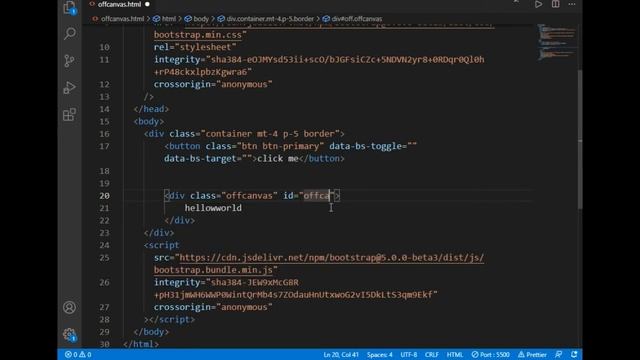Open the Search view
Viewport: 640px width, 360px height.
70,33
